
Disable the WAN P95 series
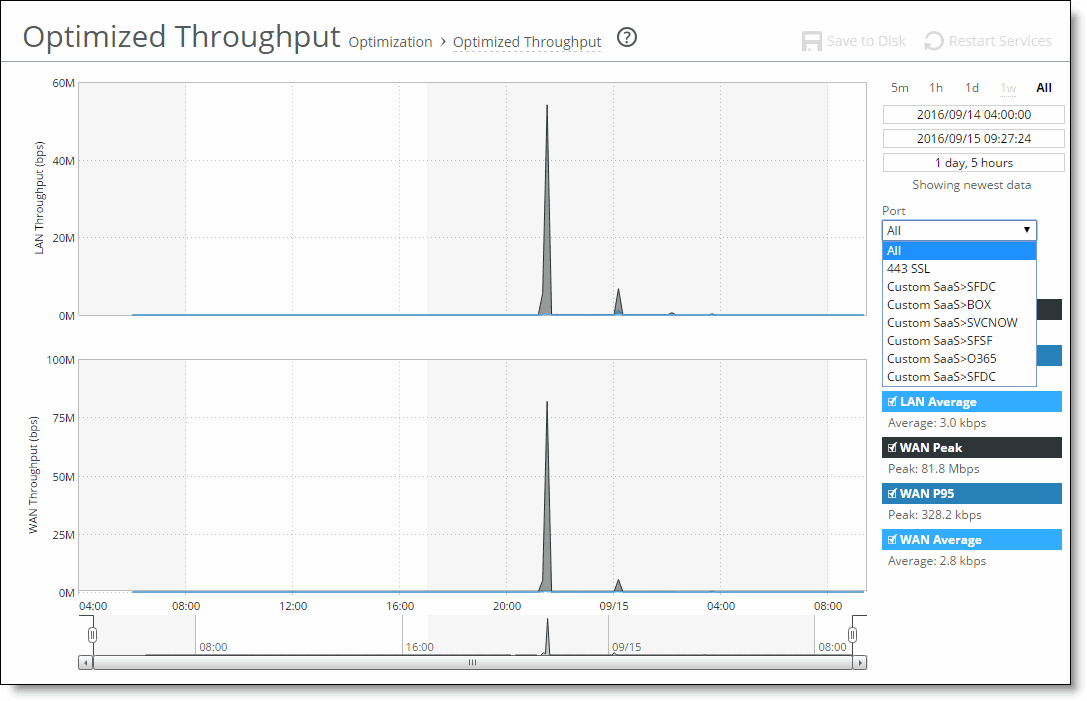(892, 494)
